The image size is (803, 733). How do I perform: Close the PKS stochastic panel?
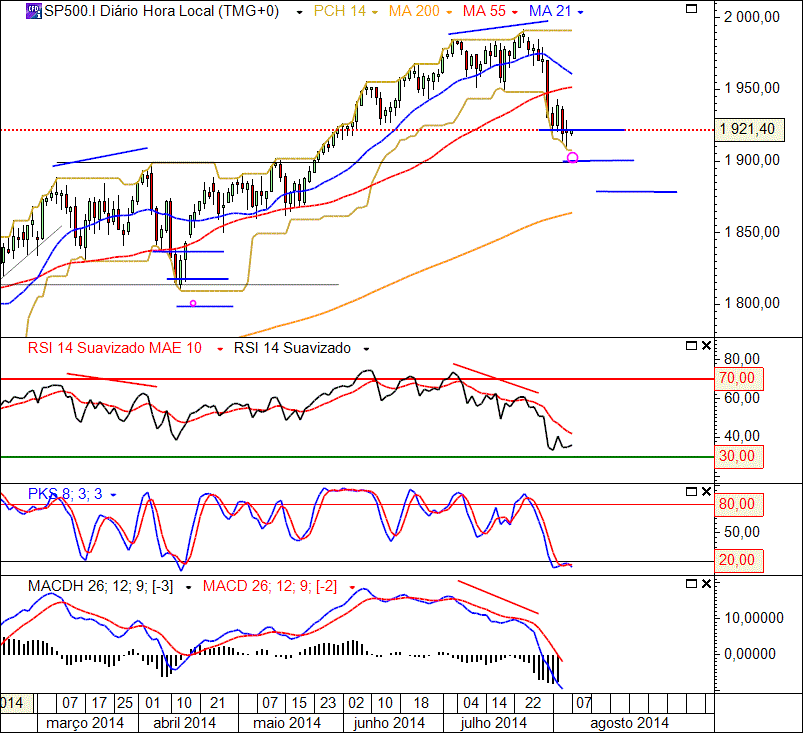point(706,492)
